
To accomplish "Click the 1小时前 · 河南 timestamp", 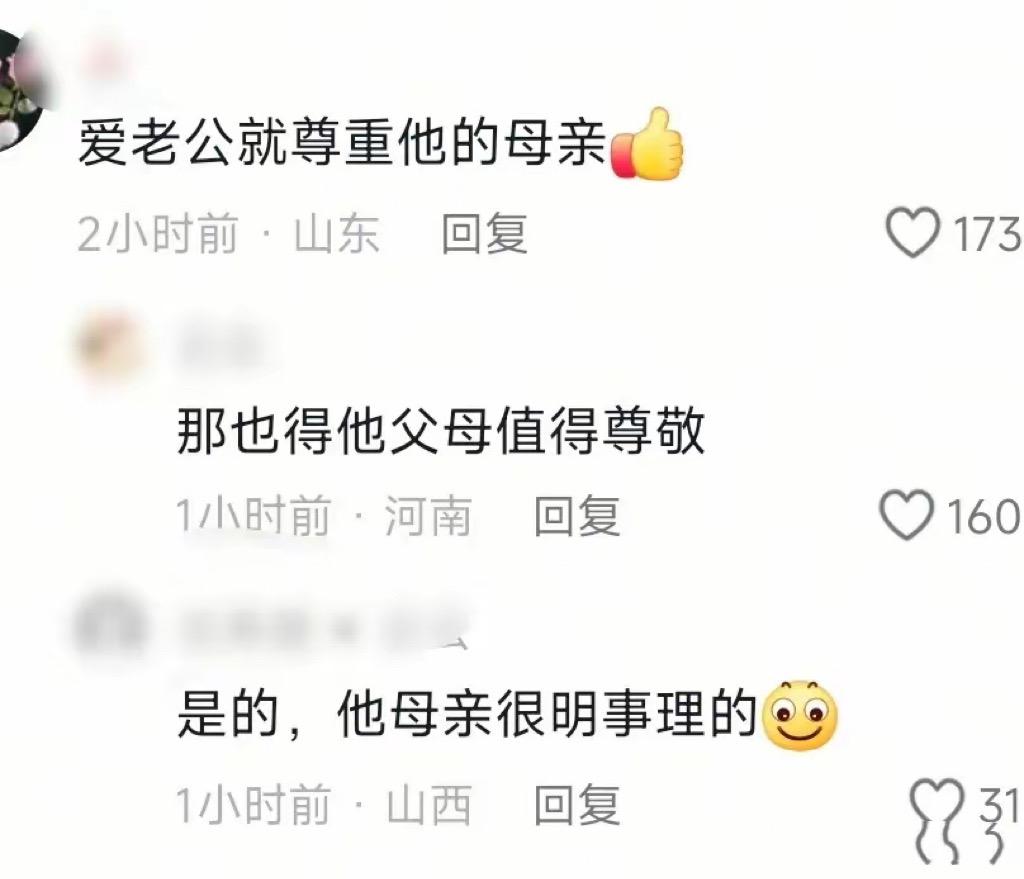I will click(324, 516).
